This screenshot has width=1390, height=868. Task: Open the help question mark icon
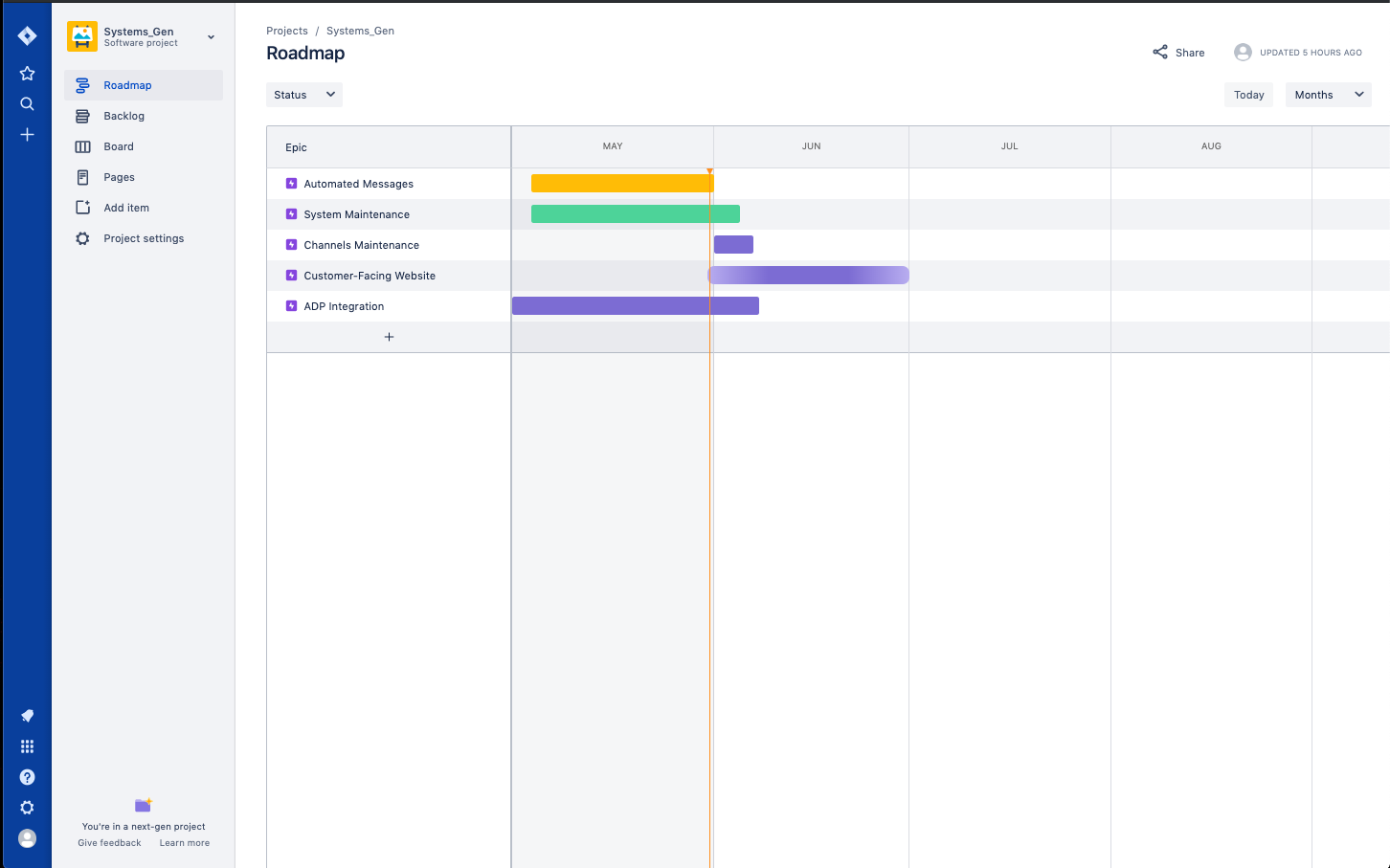27,777
